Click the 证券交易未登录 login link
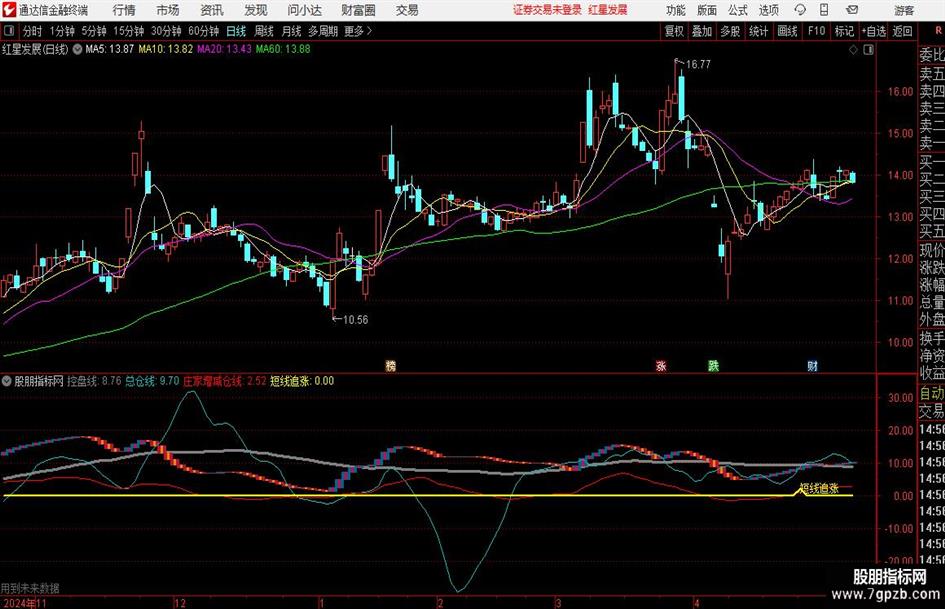Viewport: 945px width, 609px height. coord(547,10)
